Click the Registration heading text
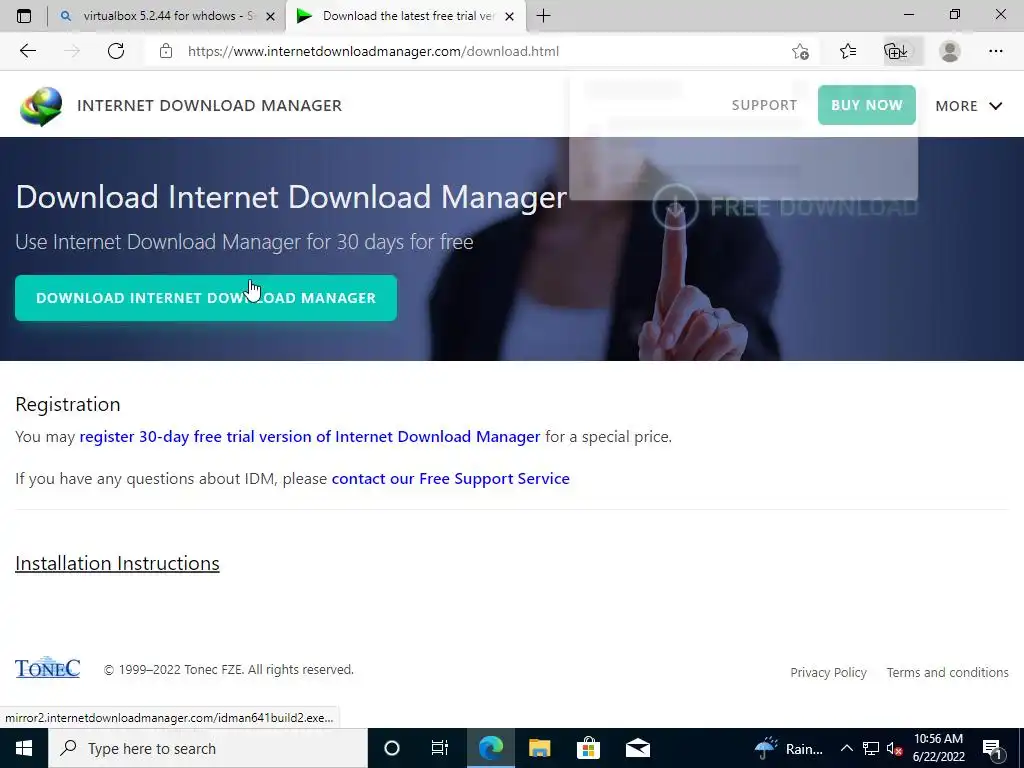 click(x=68, y=405)
